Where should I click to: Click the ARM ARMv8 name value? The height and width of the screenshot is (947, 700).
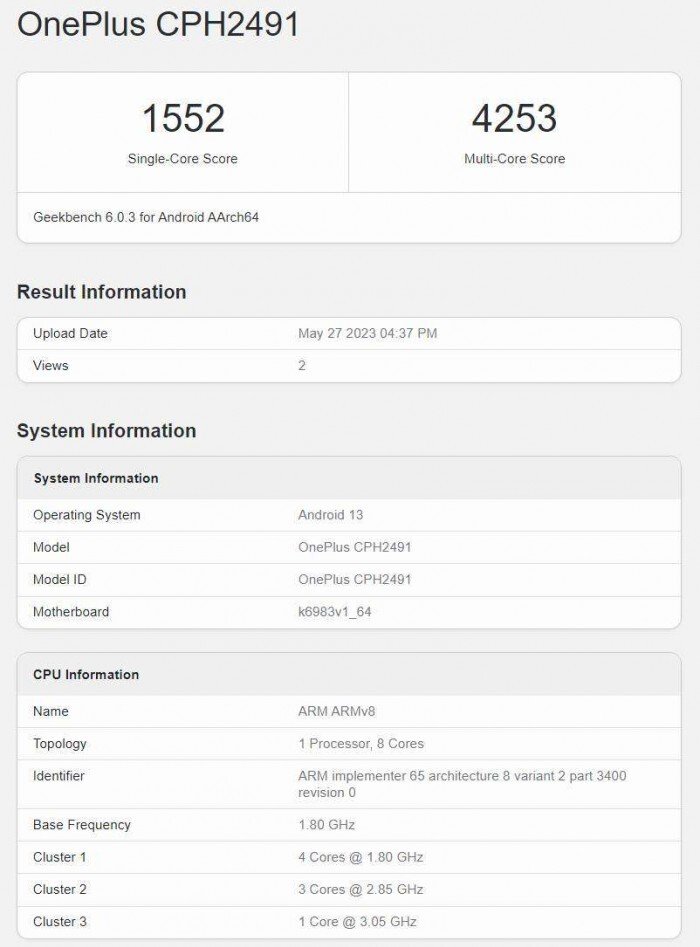pyautogui.click(x=336, y=711)
